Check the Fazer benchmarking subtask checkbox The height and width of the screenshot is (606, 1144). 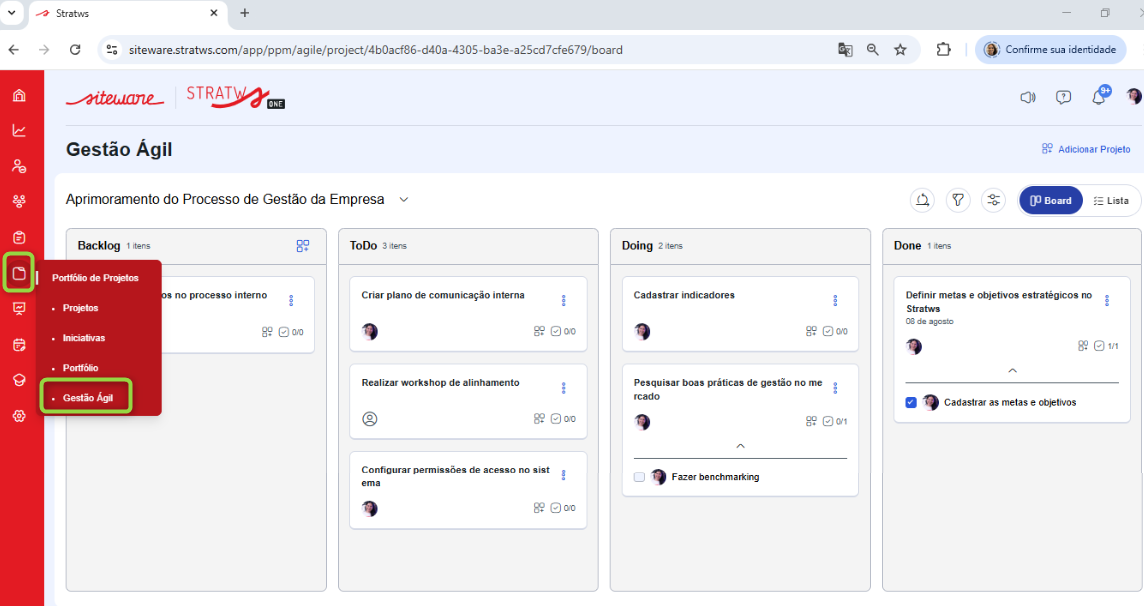tap(639, 477)
